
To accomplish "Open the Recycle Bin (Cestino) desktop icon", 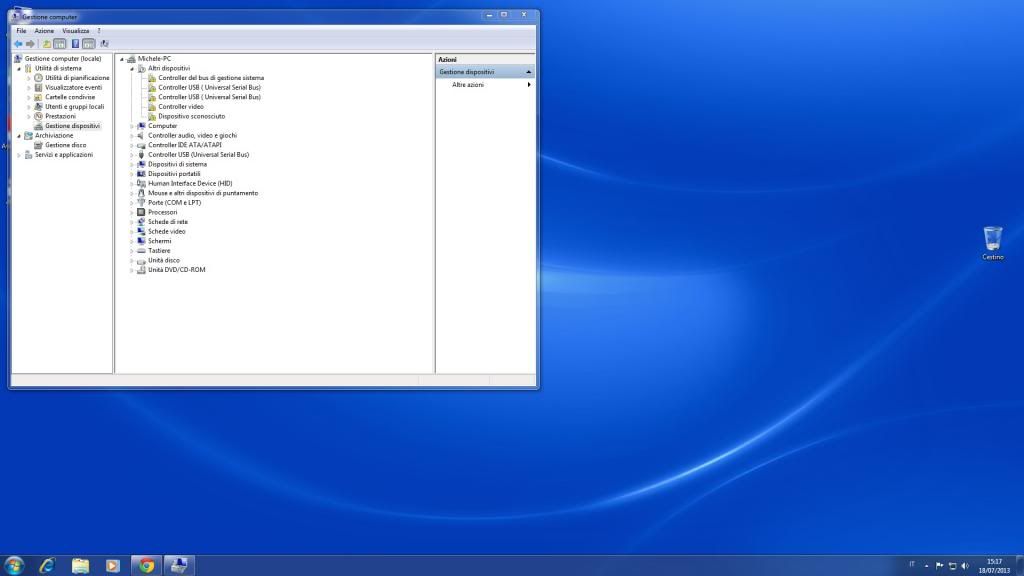I will pyautogui.click(x=992, y=242).
